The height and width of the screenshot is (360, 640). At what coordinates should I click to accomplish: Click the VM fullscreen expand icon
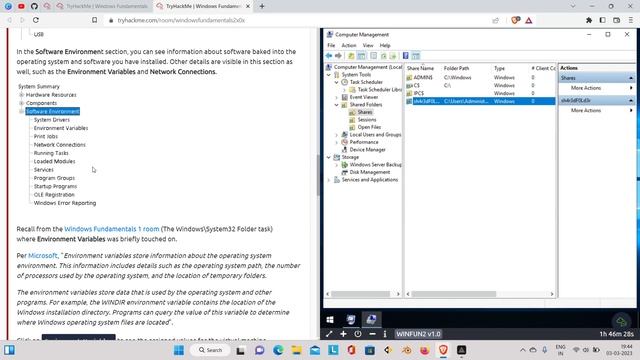tap(329, 334)
